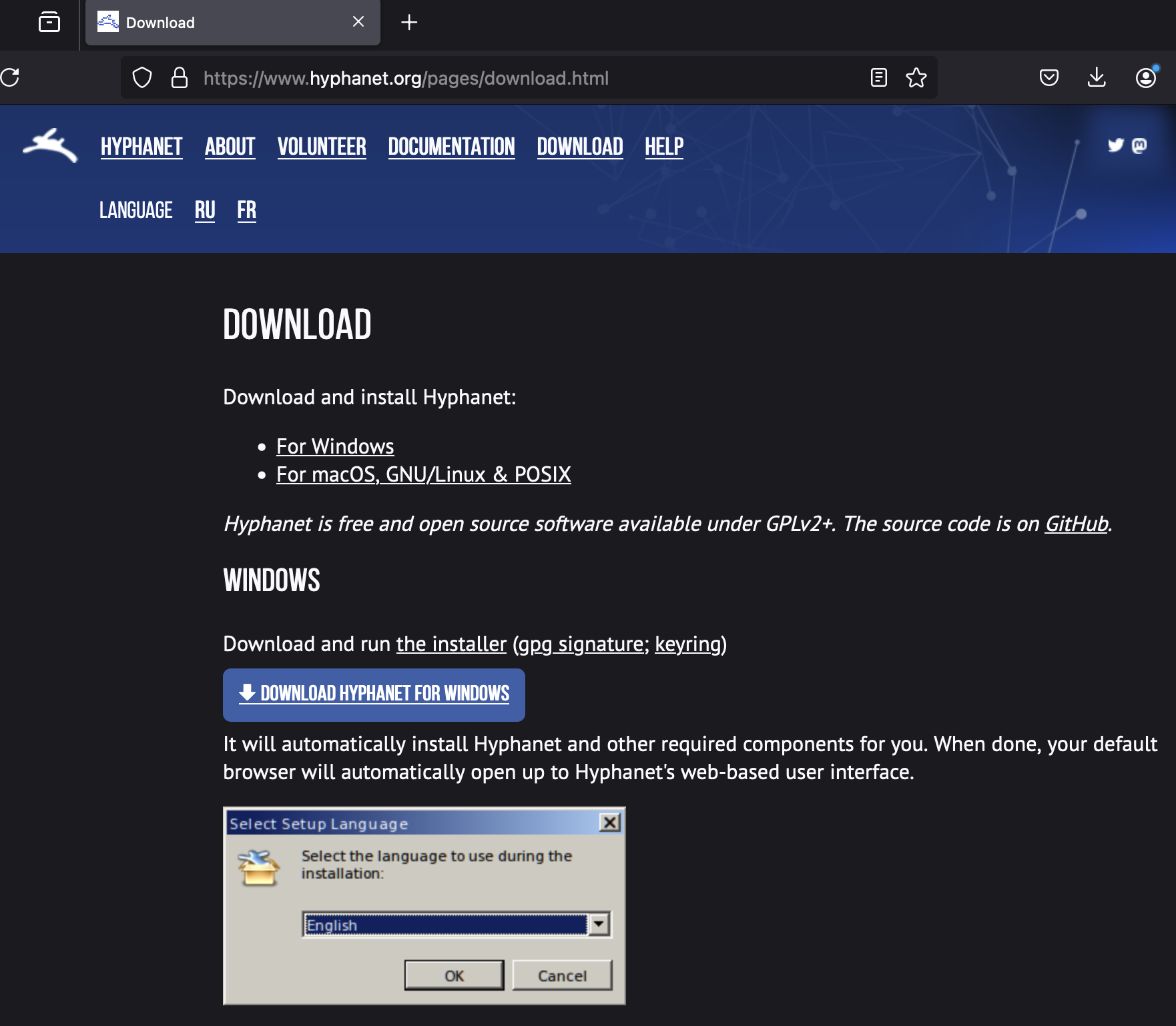Open the macOS, GNU/Linux & POSIX link
1176x1026 pixels.
[x=424, y=474]
